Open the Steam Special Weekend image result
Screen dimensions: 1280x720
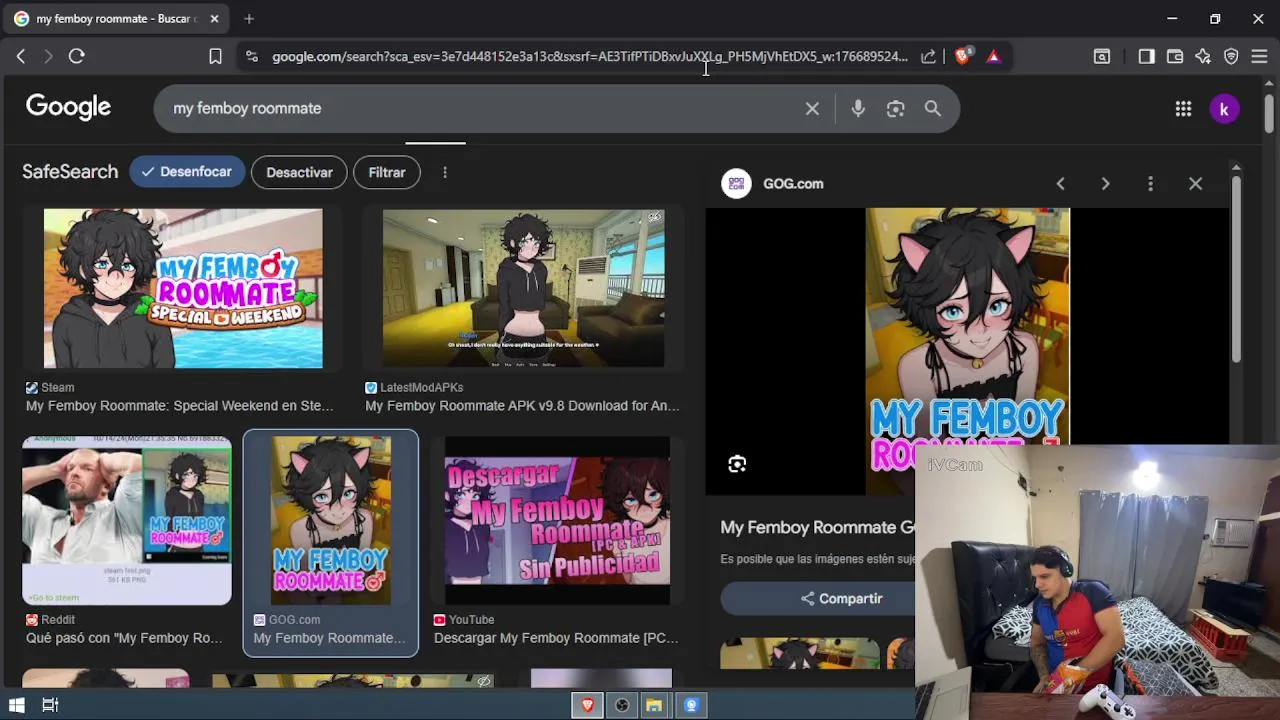[x=183, y=288]
